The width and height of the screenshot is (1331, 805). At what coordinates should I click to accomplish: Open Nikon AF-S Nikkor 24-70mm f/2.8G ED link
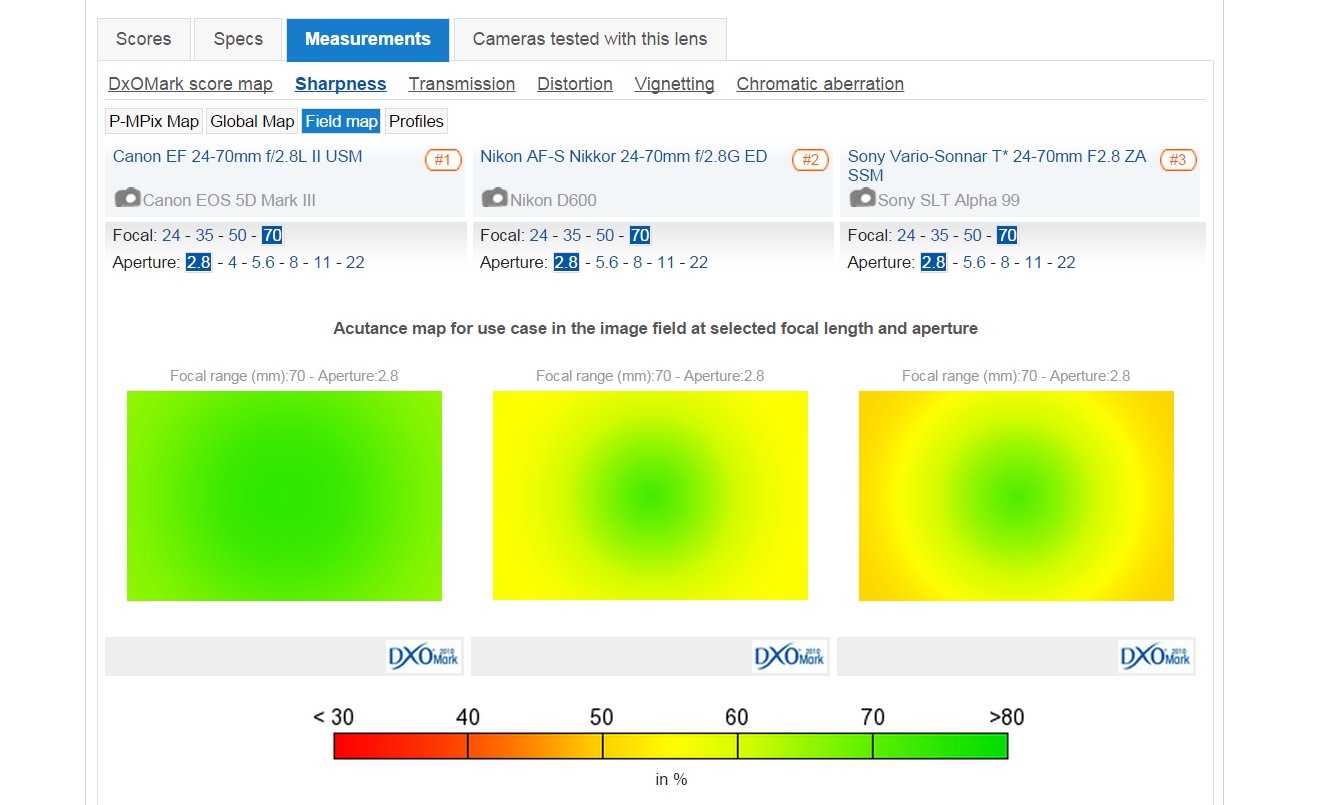[x=624, y=156]
